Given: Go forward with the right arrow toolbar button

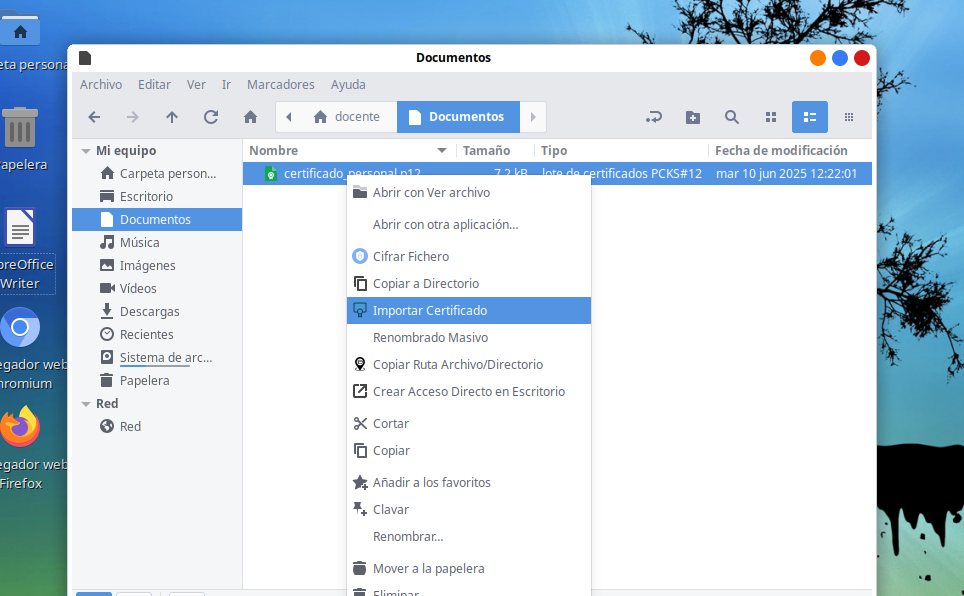Looking at the screenshot, I should pyautogui.click(x=133, y=117).
